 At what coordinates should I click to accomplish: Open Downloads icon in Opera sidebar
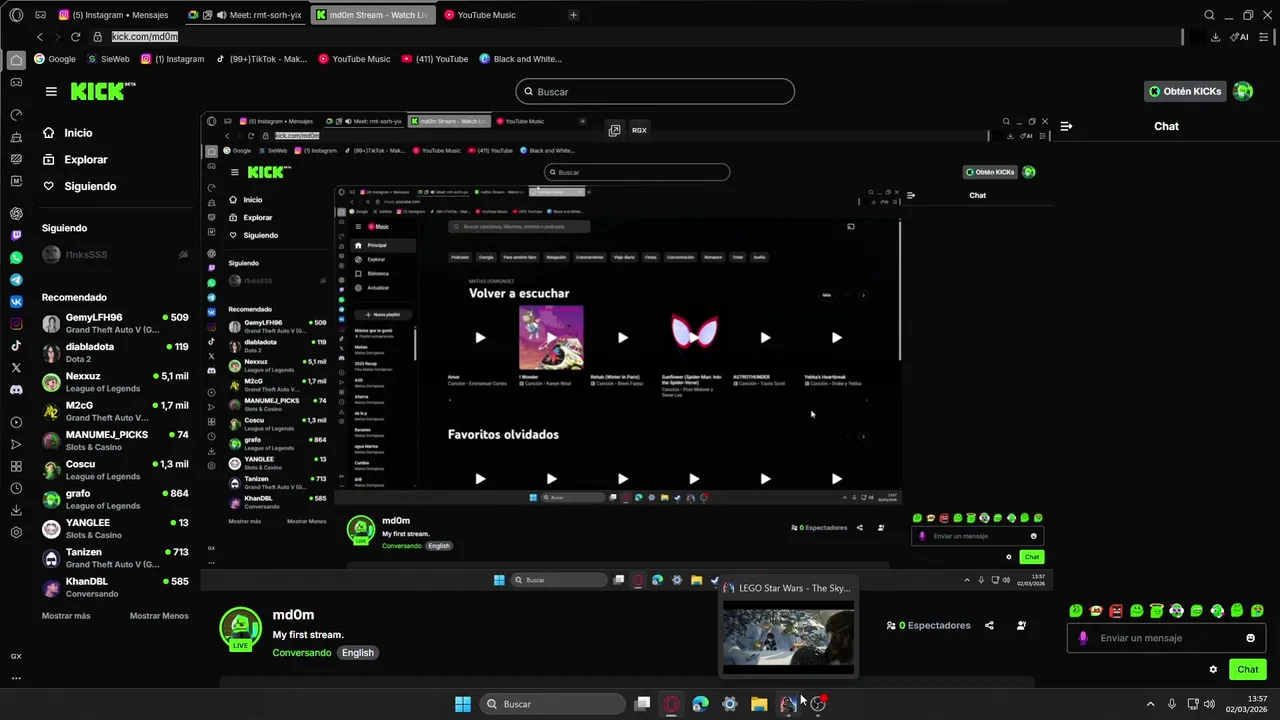click(x=16, y=510)
